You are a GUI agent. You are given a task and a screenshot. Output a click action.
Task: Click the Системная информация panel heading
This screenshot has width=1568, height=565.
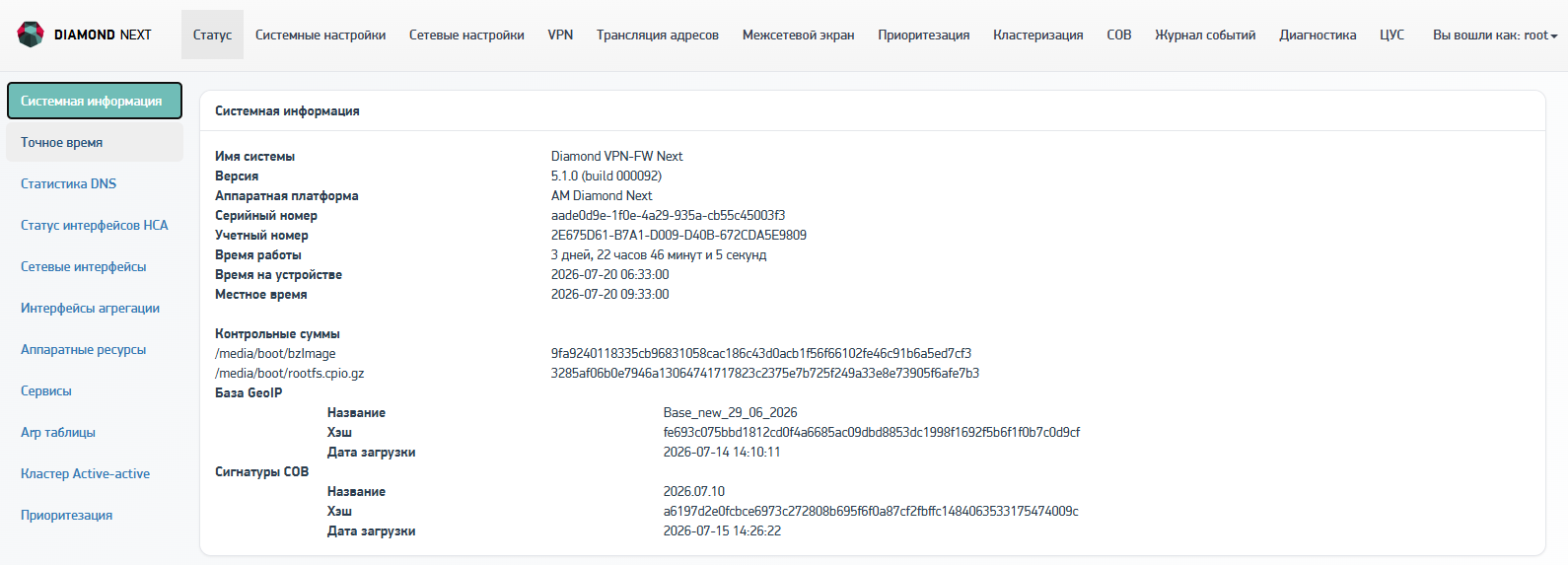point(287,110)
